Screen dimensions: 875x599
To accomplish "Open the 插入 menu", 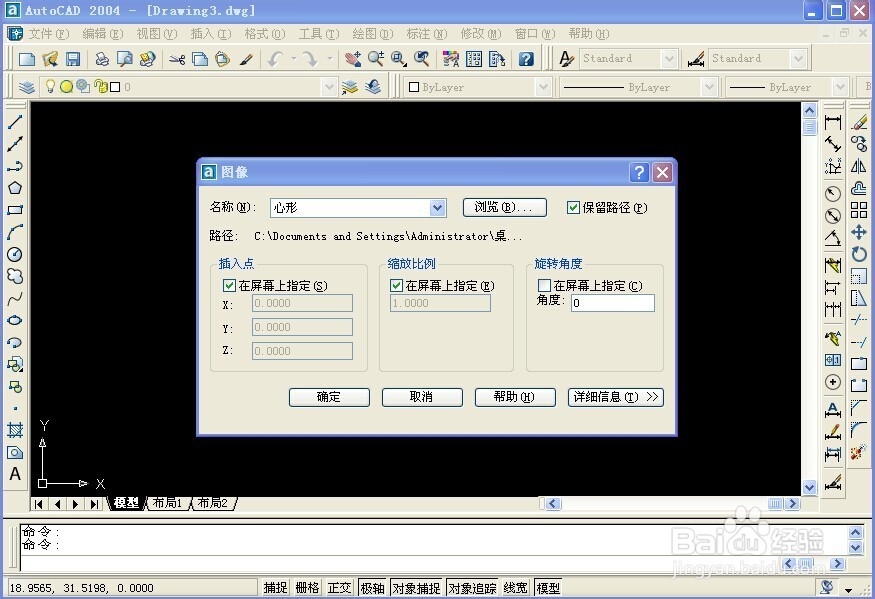I will pos(207,33).
